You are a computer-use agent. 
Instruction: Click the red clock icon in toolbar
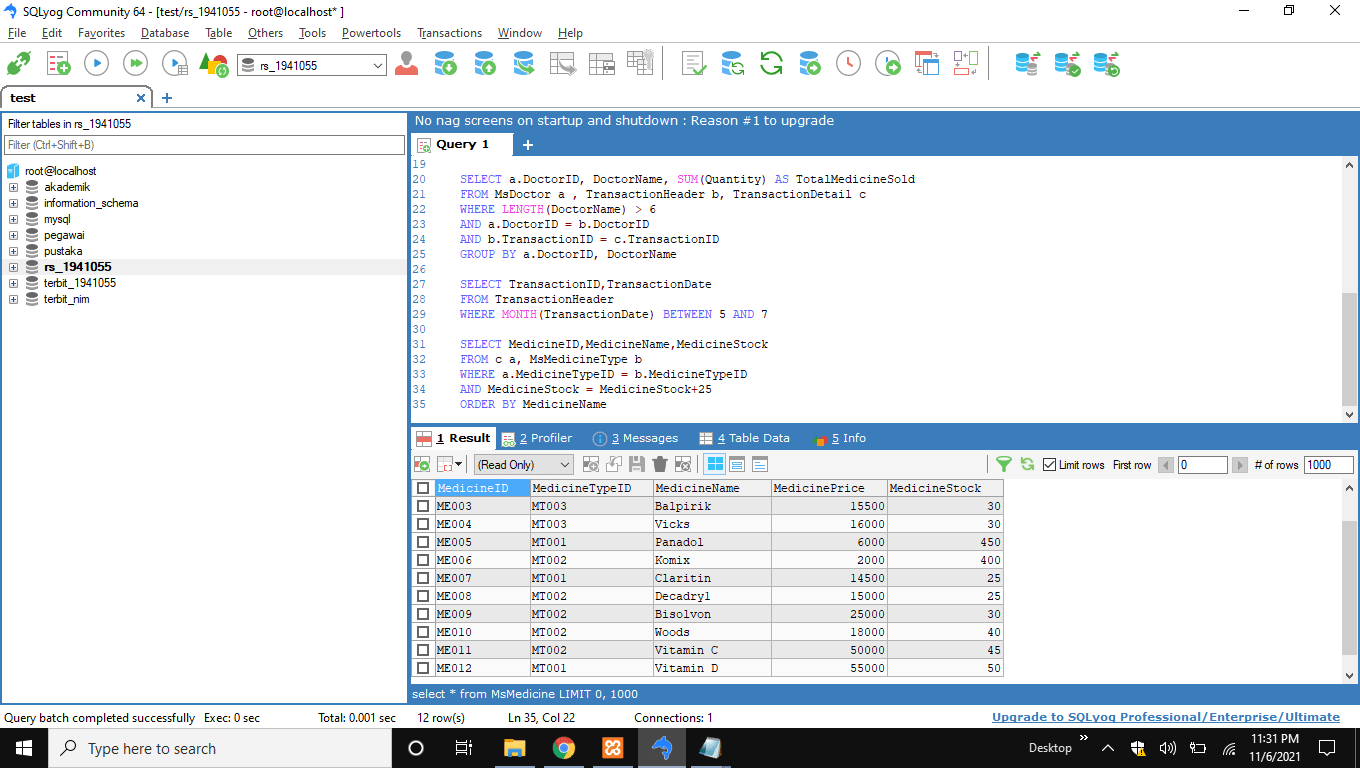point(848,64)
